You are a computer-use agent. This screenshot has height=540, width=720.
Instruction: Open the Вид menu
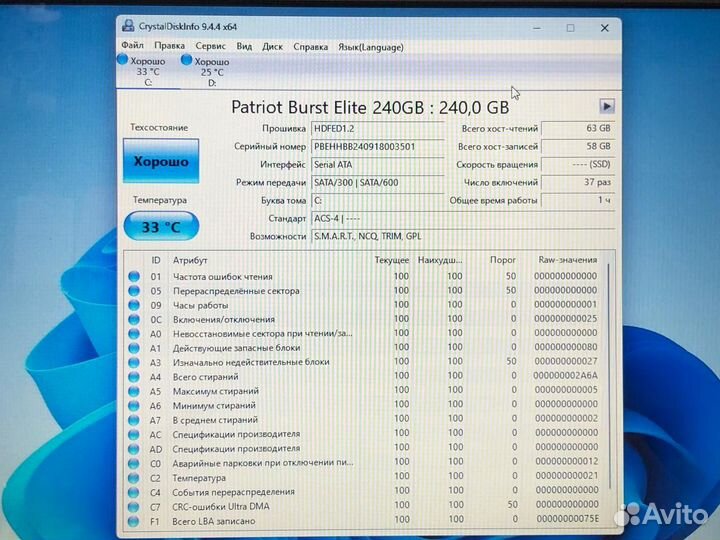point(244,46)
